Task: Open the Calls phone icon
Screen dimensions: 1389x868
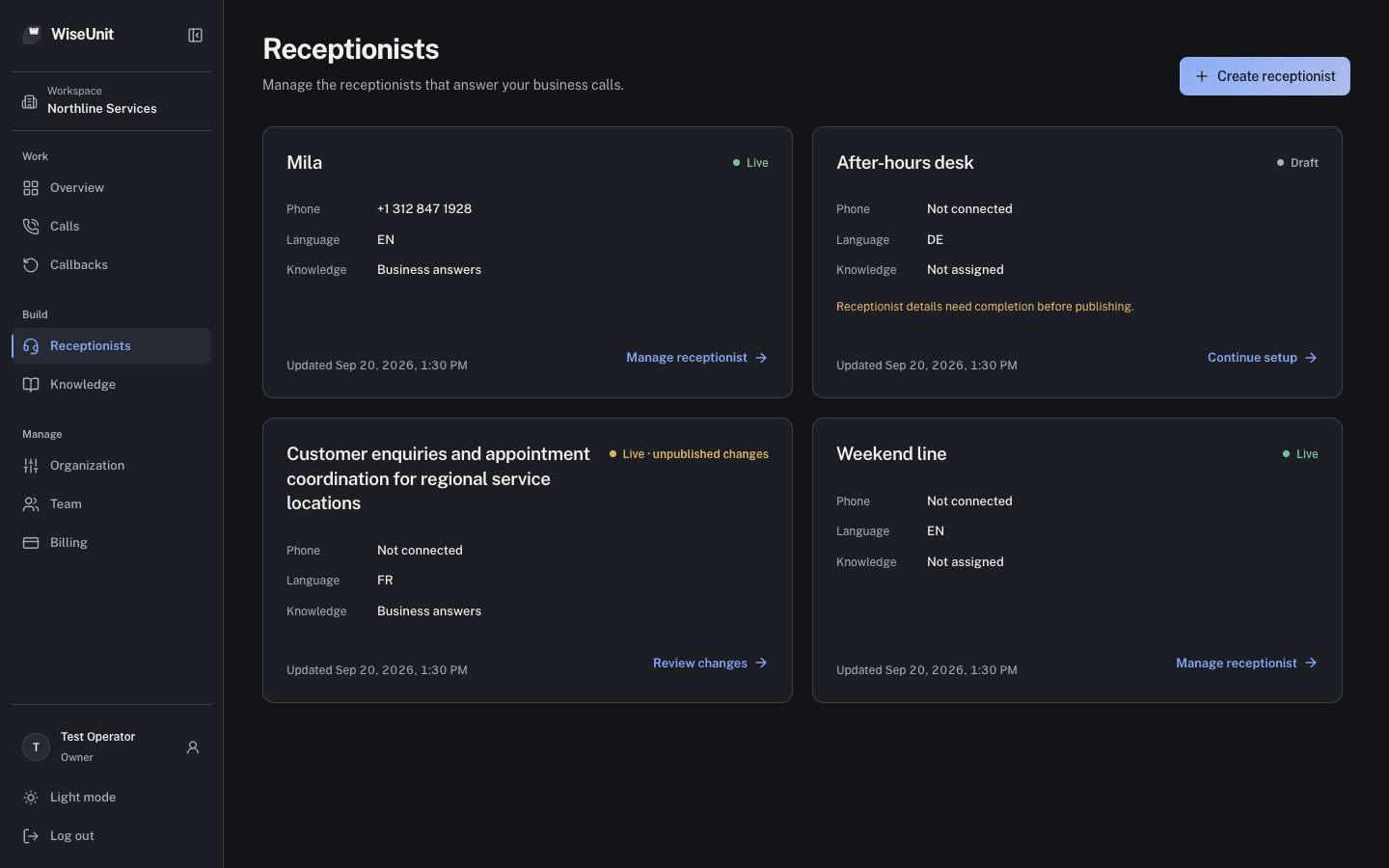Action: [31, 227]
